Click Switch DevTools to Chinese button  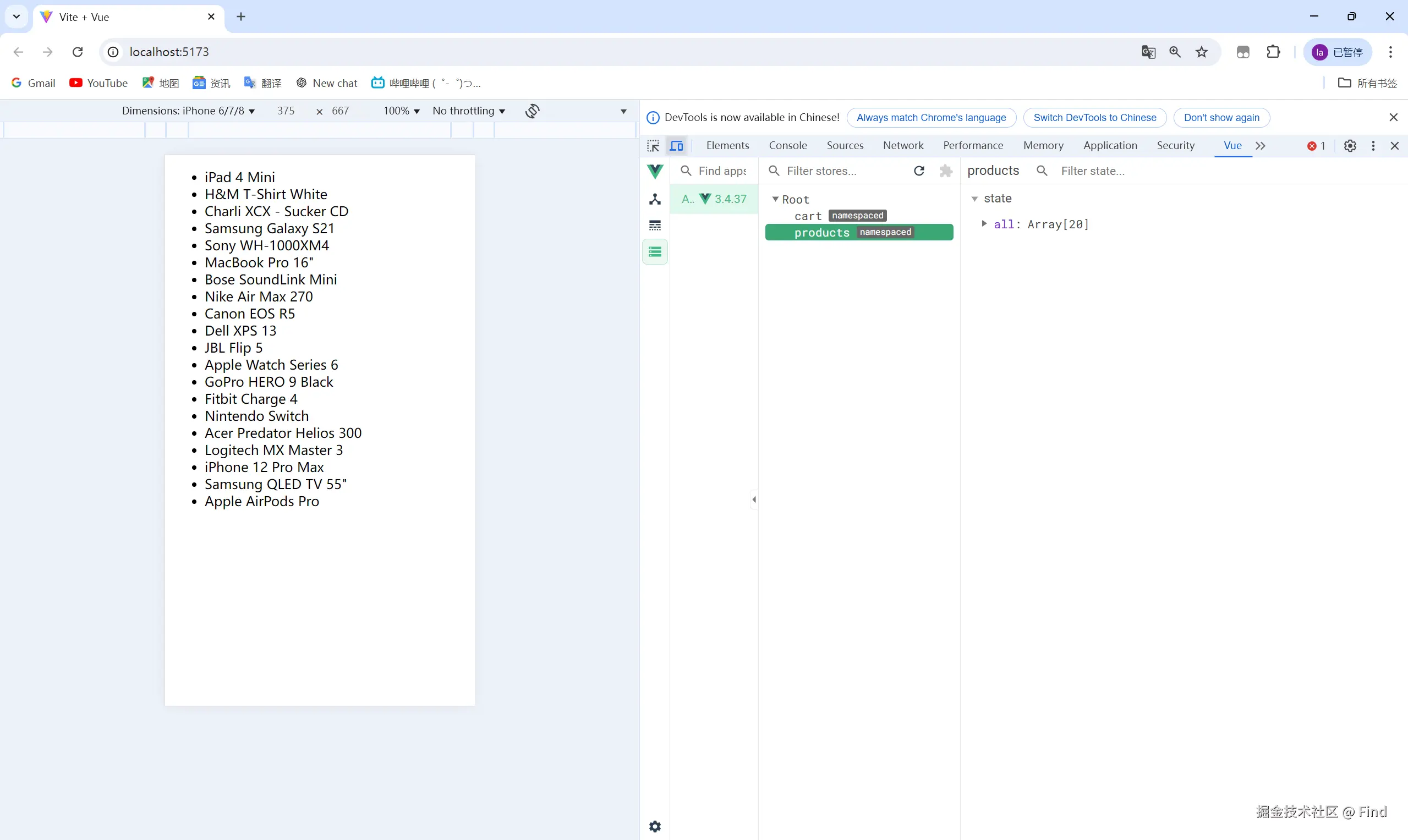coord(1094,118)
